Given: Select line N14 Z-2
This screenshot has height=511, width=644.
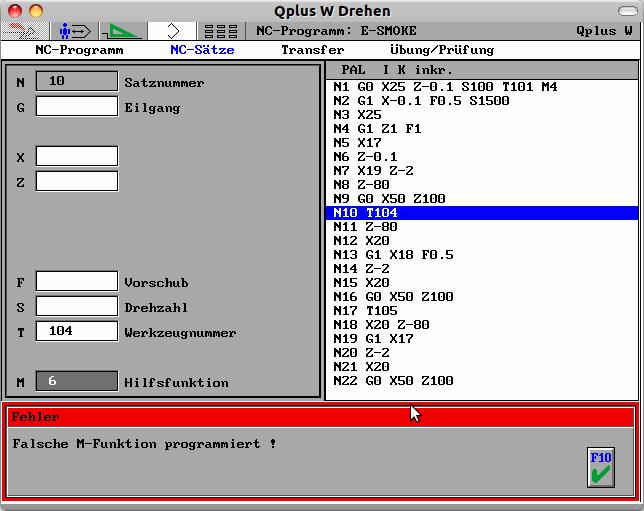Looking at the screenshot, I should point(482,269).
